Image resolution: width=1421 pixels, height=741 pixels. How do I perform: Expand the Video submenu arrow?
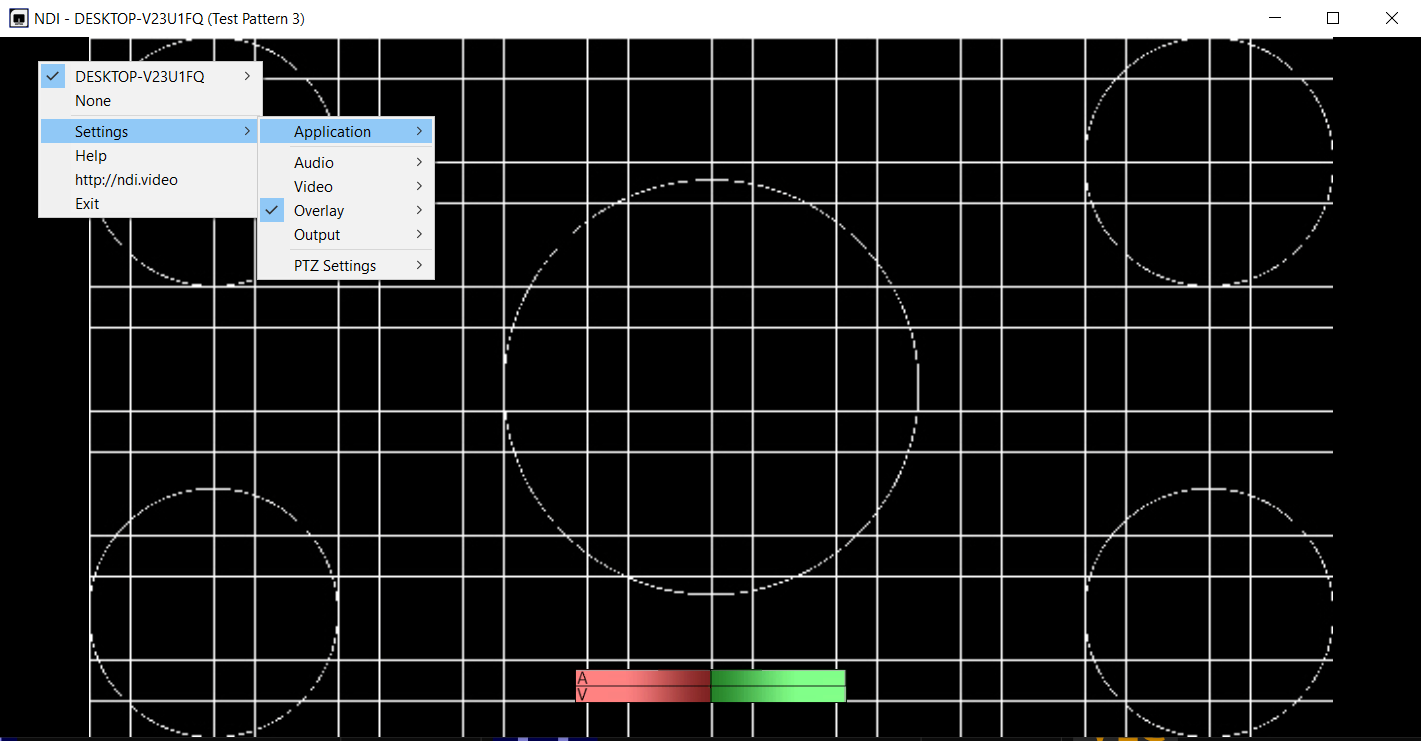419,187
